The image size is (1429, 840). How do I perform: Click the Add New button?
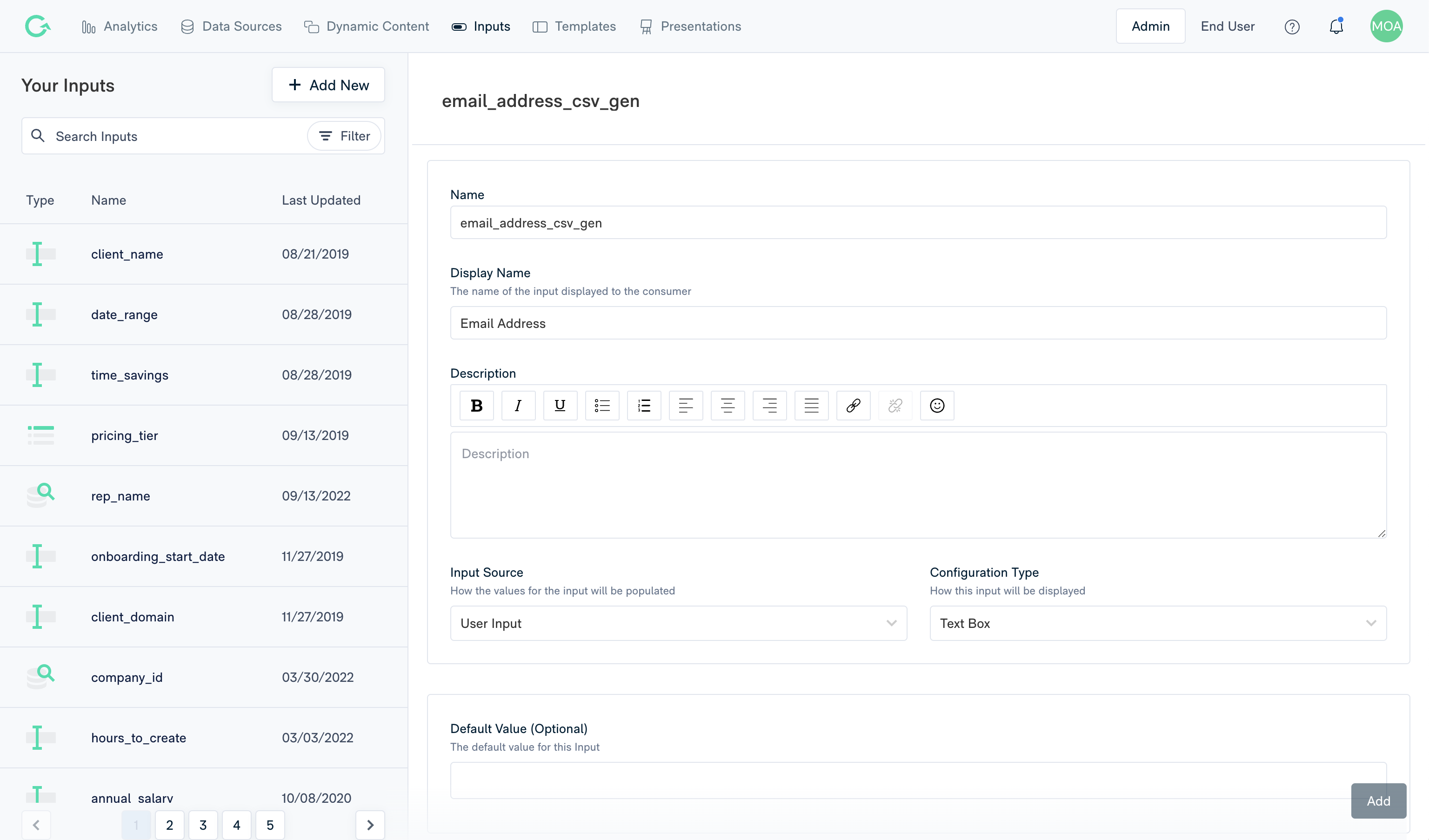click(x=328, y=85)
